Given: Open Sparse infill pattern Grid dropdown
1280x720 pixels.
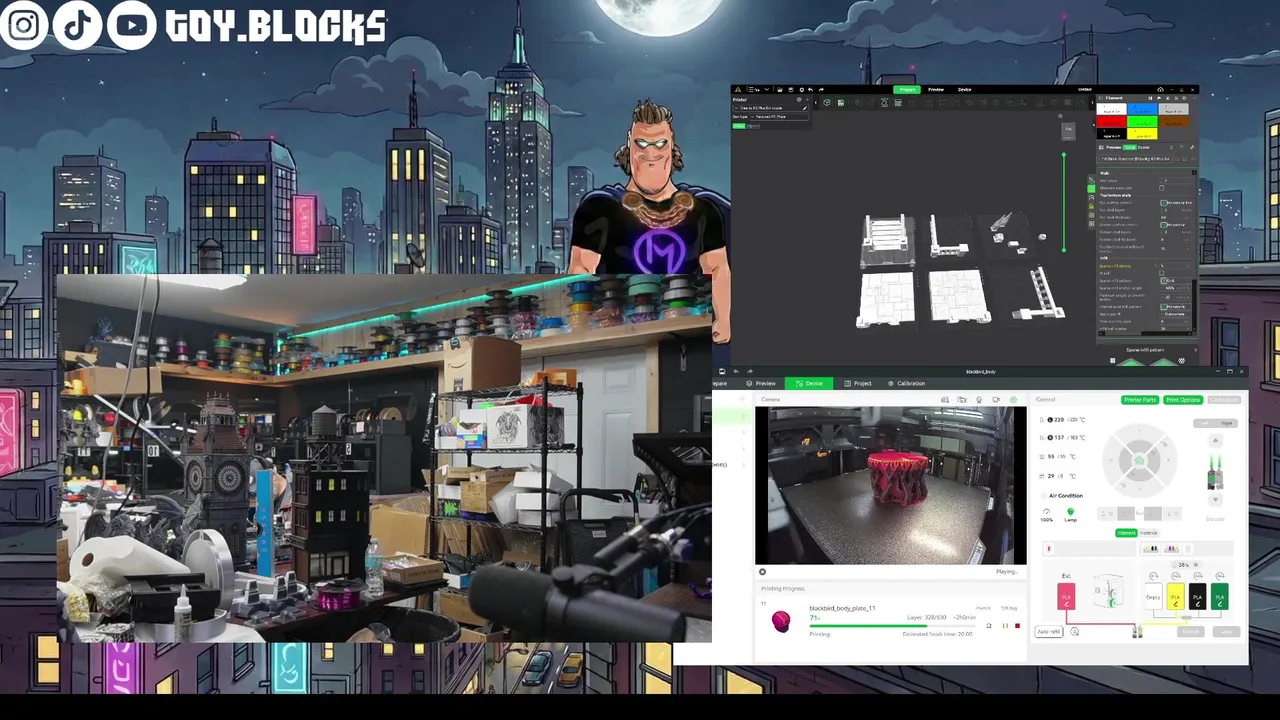Looking at the screenshot, I should [1177, 281].
